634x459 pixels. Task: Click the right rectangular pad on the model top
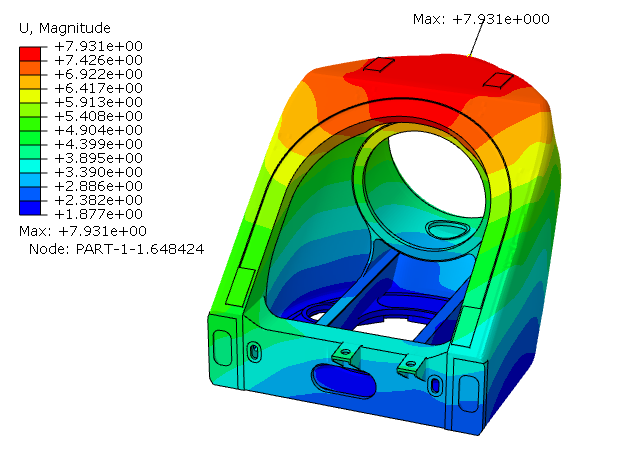498,80
